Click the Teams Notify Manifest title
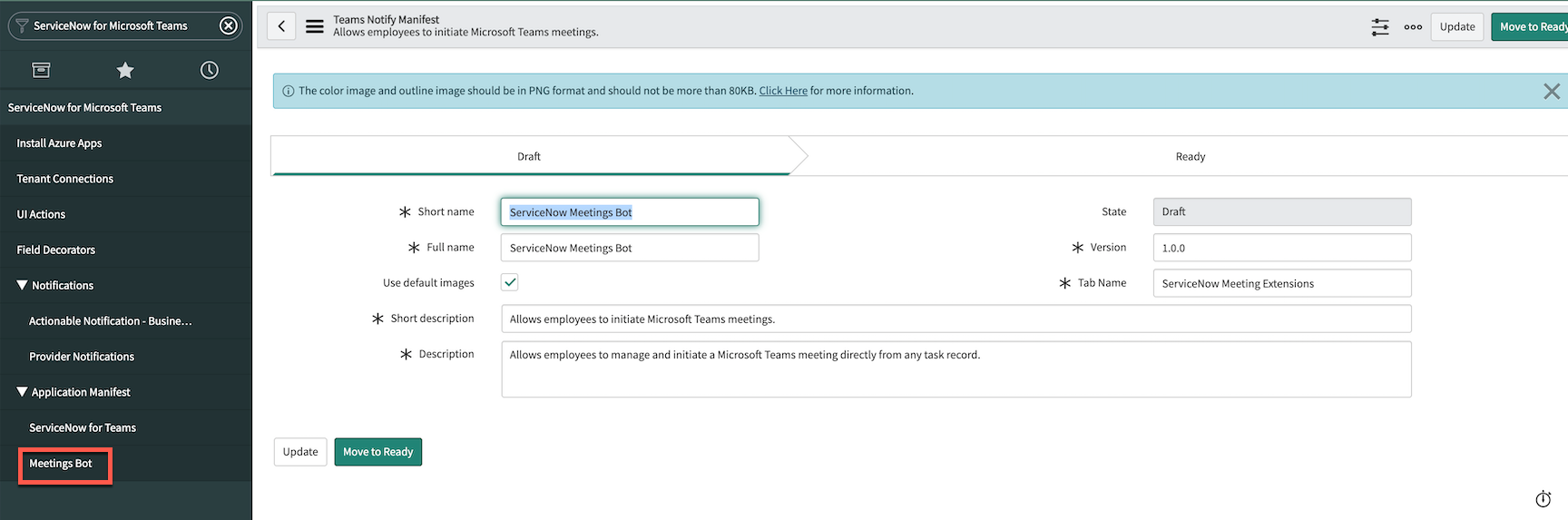The height and width of the screenshot is (520, 1568). coord(386,19)
